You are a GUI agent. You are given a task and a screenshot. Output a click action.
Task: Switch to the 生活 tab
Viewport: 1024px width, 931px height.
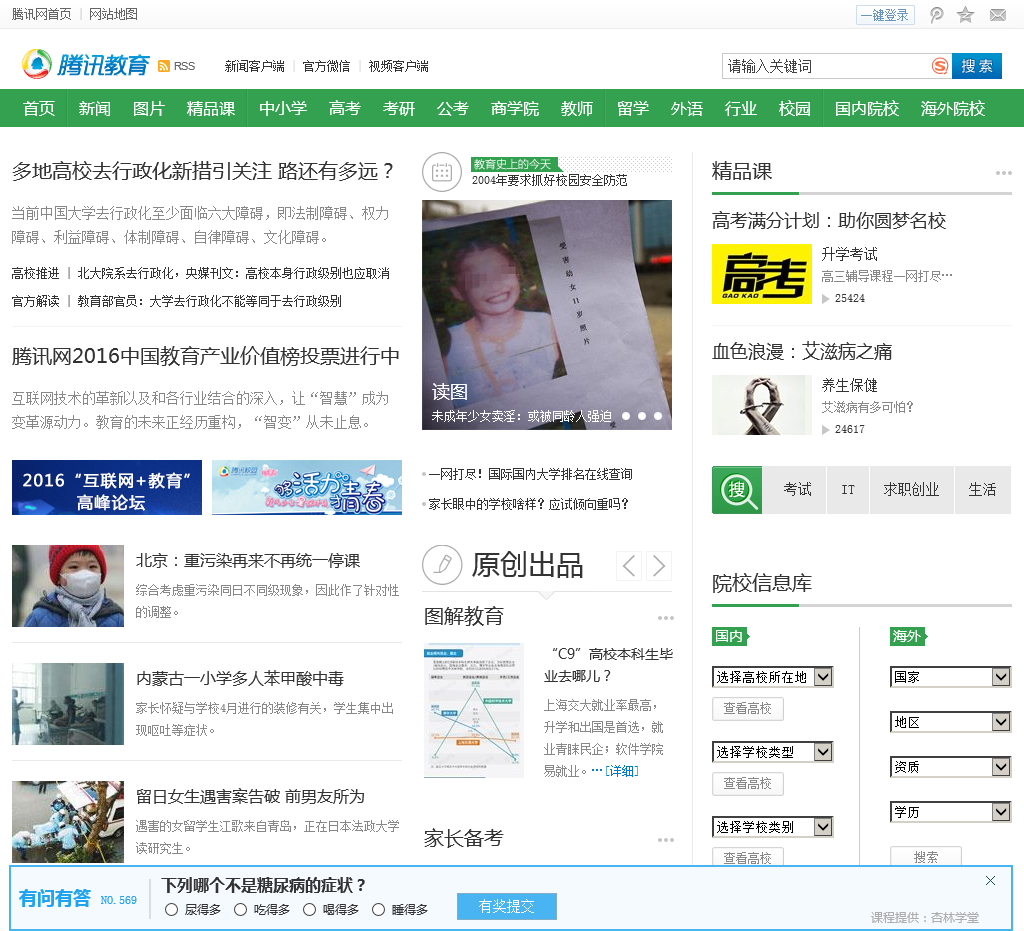tap(982, 490)
